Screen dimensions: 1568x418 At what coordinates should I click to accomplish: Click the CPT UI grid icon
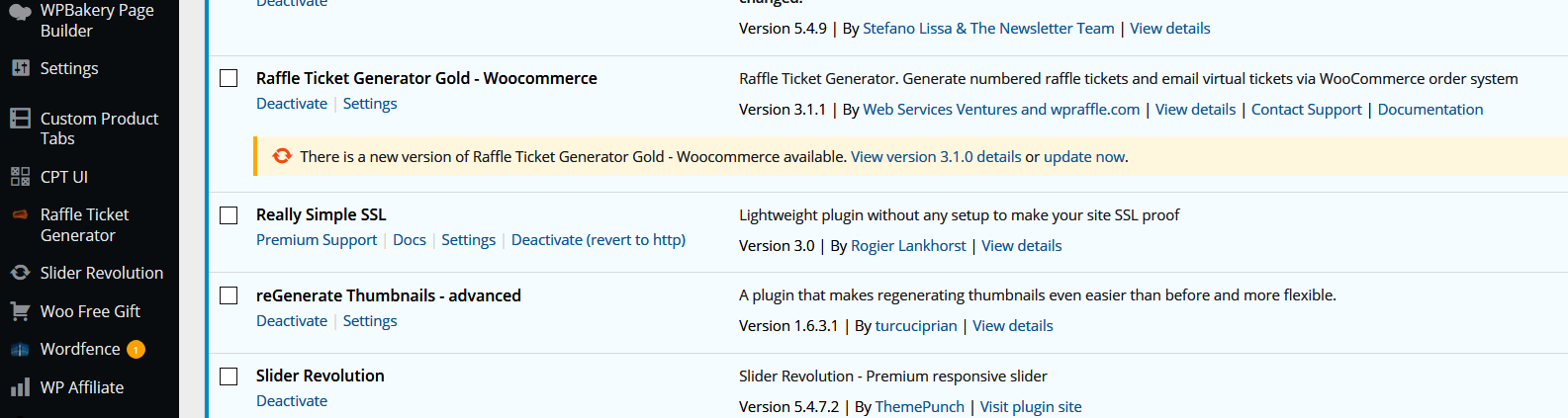click(20, 177)
